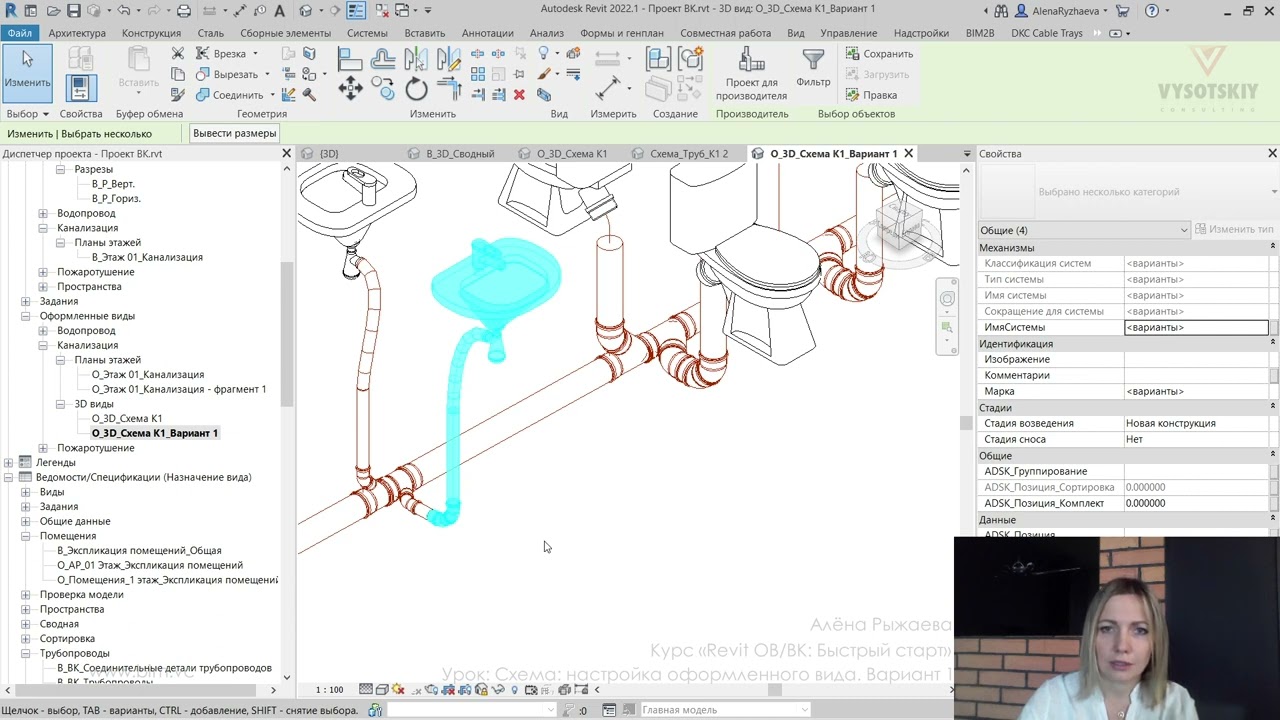
Task: Open the Вырезать dropdown arrow
Action: click(x=267, y=74)
